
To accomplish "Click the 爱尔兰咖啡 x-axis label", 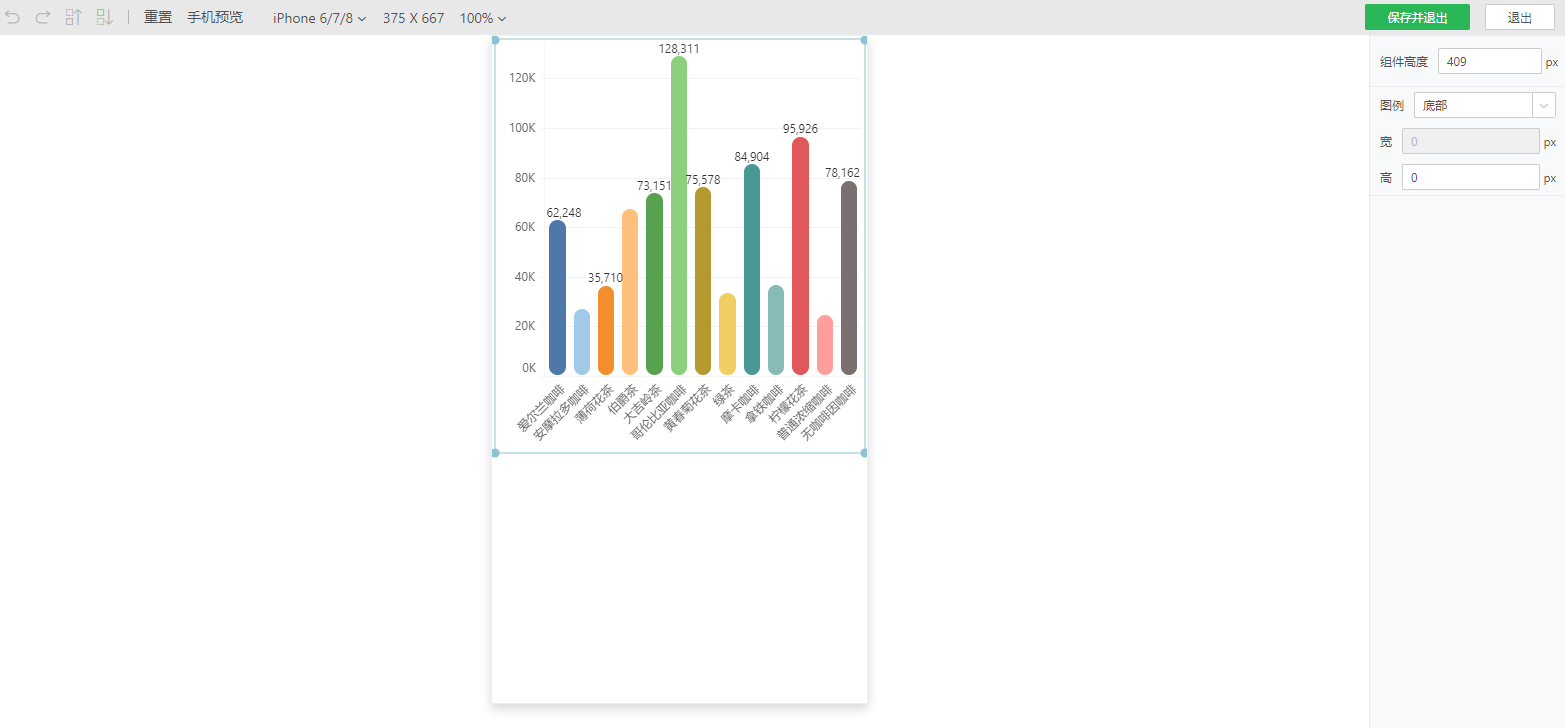I will click(541, 408).
